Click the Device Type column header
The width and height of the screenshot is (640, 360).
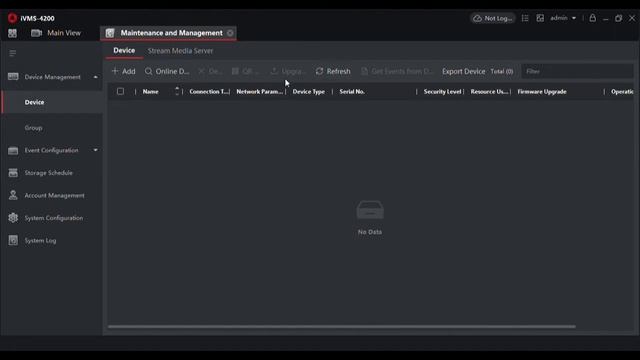point(309,92)
